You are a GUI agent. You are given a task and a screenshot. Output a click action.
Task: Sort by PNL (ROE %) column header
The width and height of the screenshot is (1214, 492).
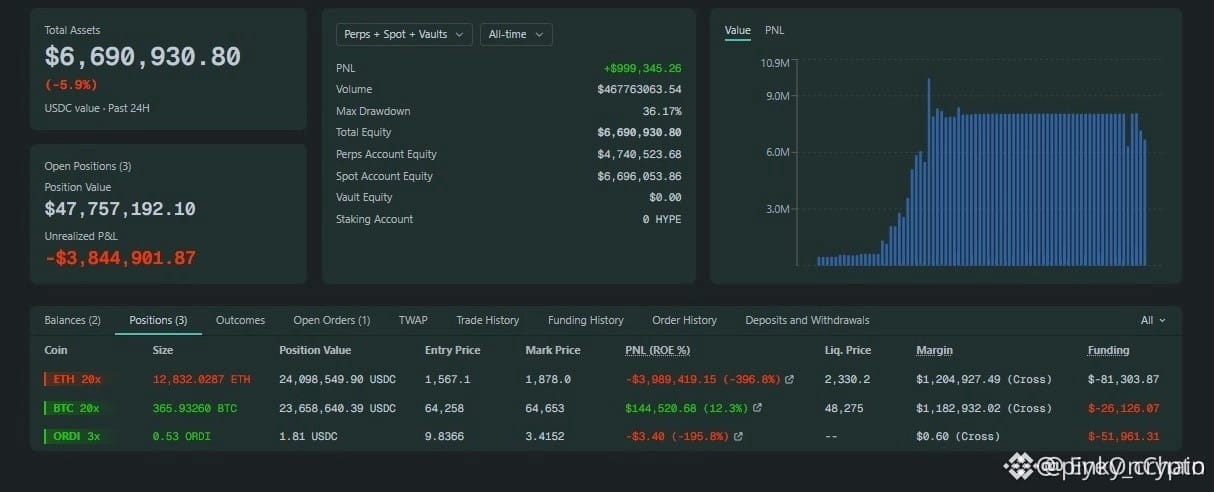tap(658, 350)
